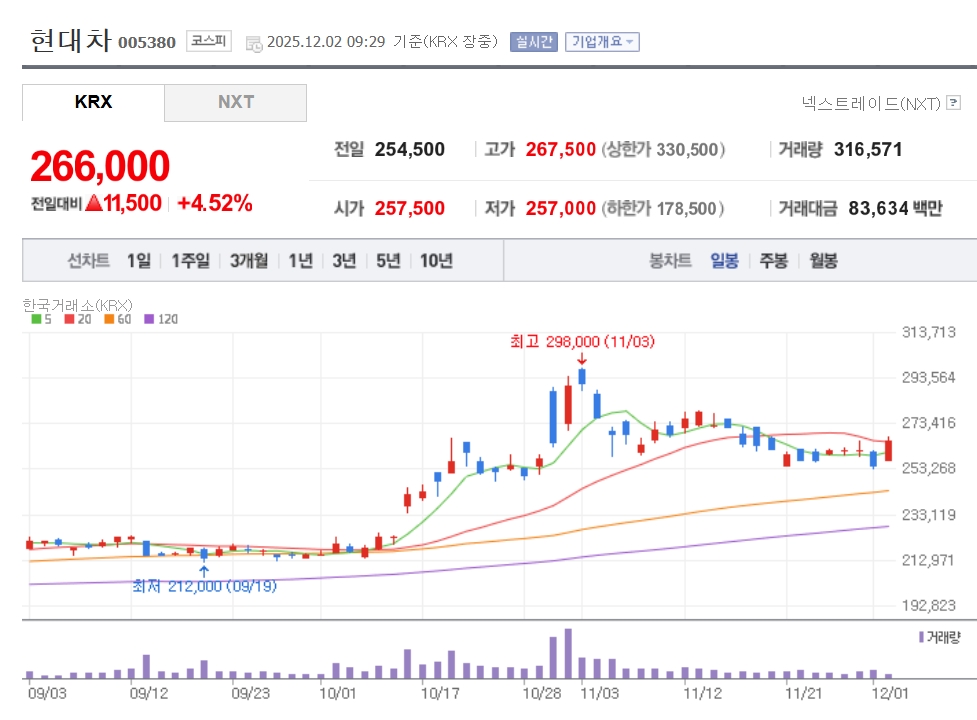Click the calendar clock icon before the date

point(254,43)
